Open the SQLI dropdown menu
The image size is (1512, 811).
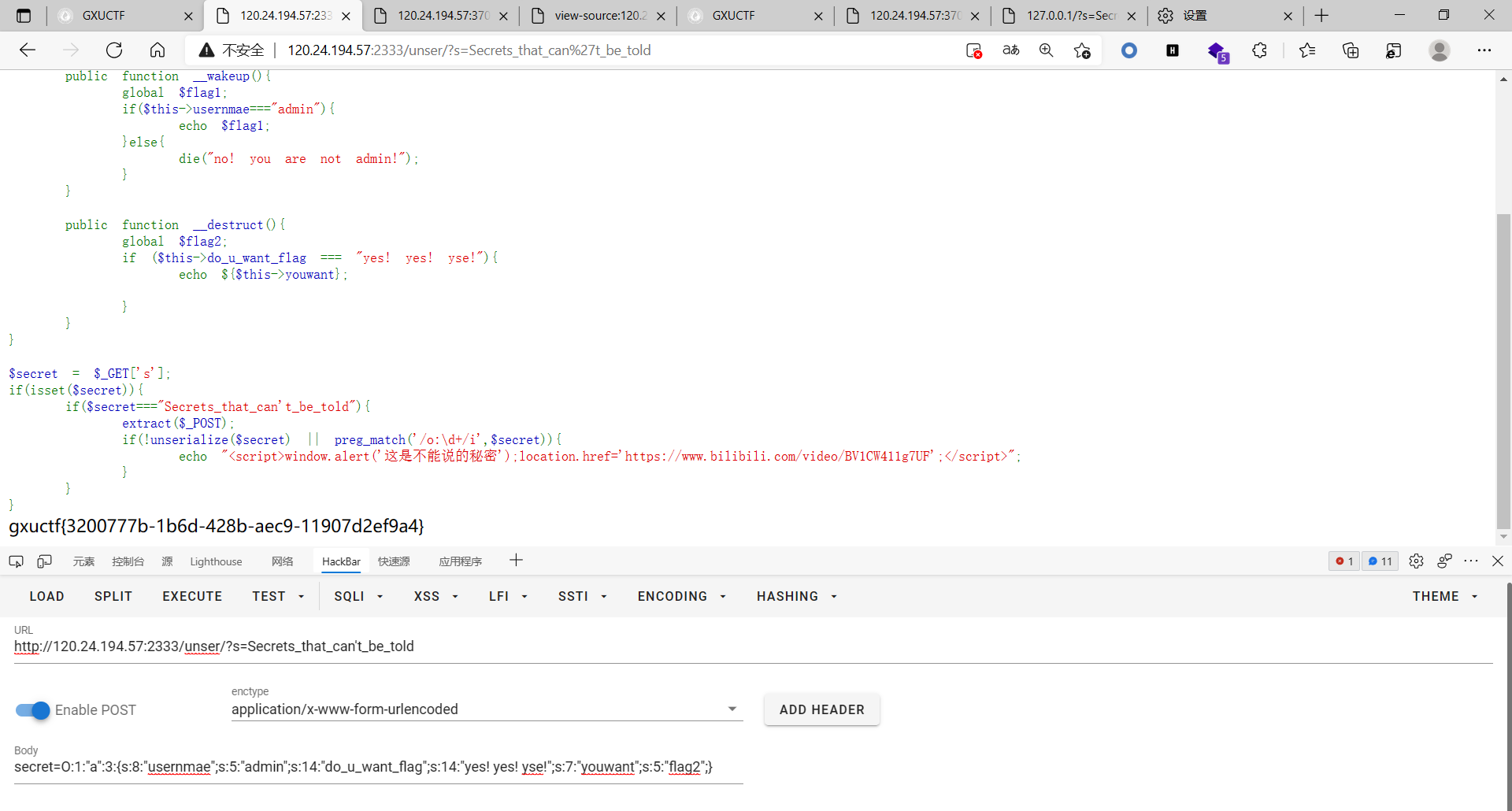click(x=358, y=597)
